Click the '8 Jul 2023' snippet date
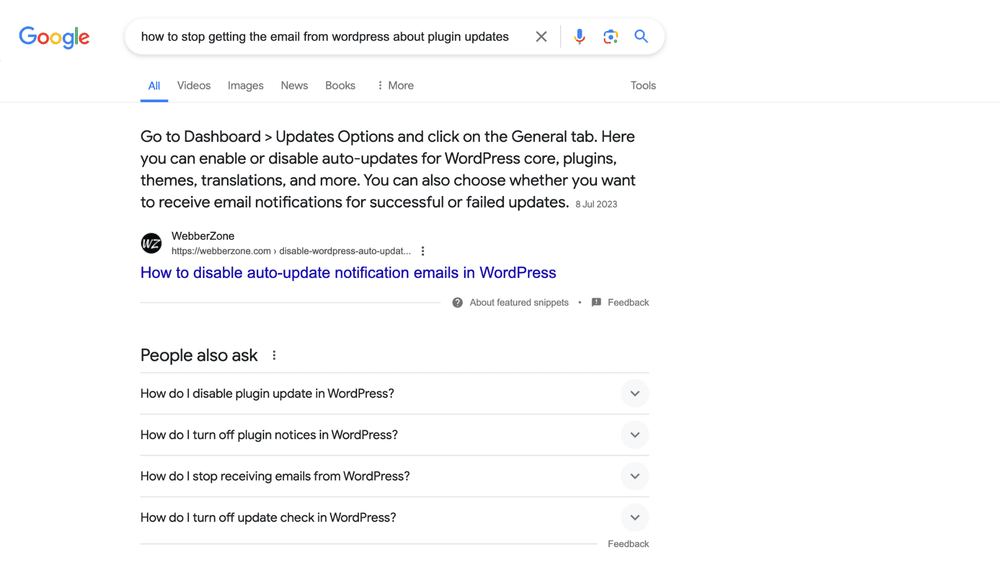Image resolution: width=1000 pixels, height=563 pixels. click(x=596, y=204)
